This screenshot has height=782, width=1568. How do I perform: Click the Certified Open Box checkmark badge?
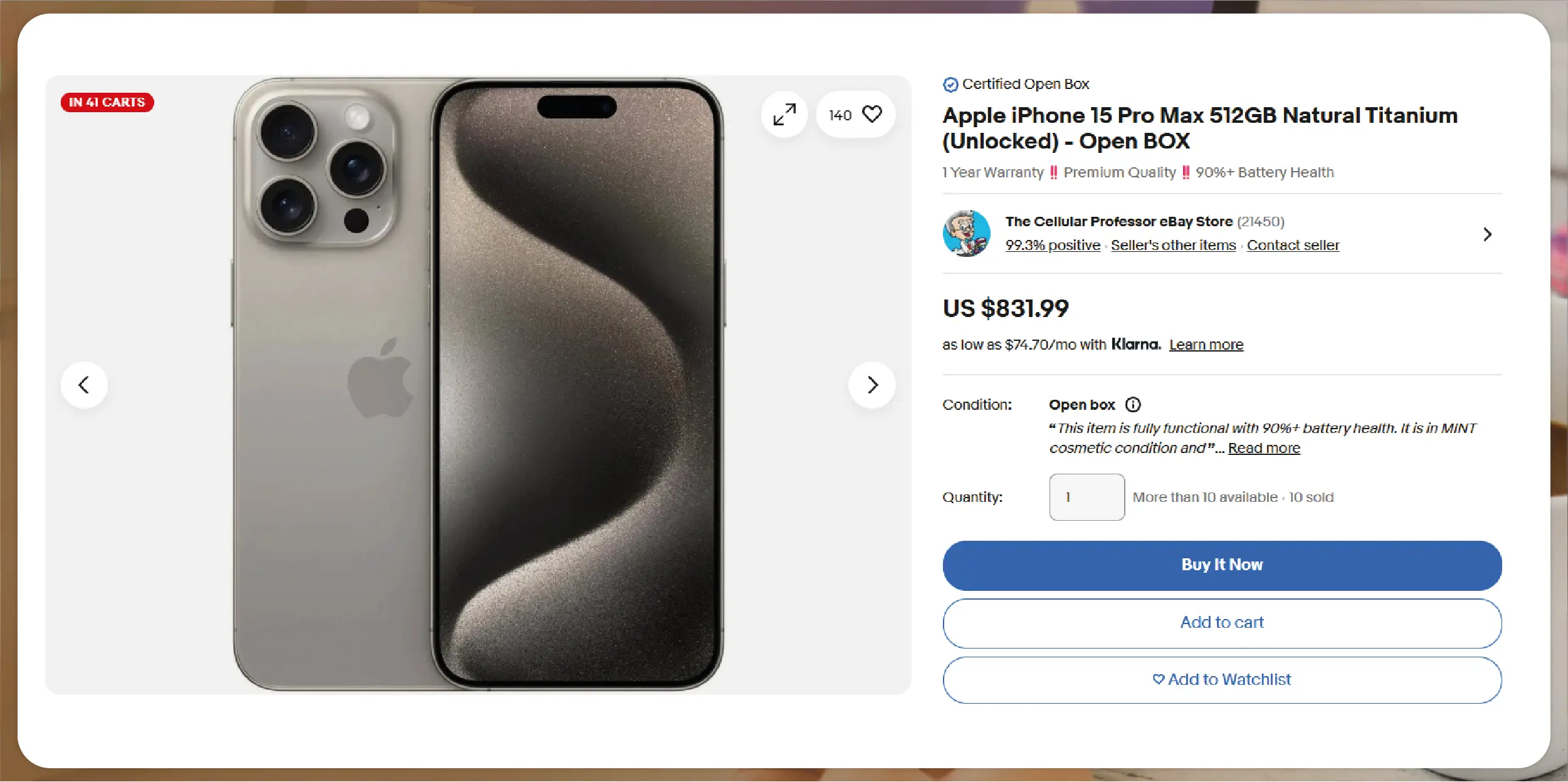(x=950, y=85)
